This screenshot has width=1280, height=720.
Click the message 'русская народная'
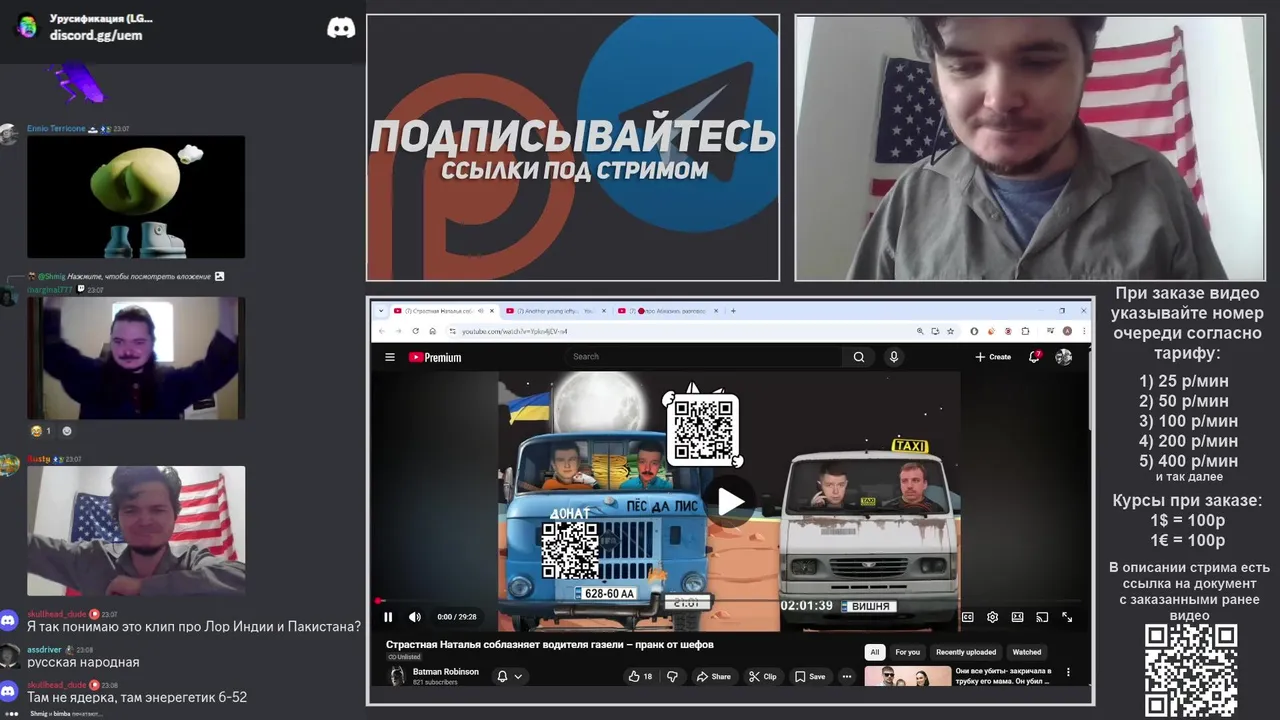(83, 662)
